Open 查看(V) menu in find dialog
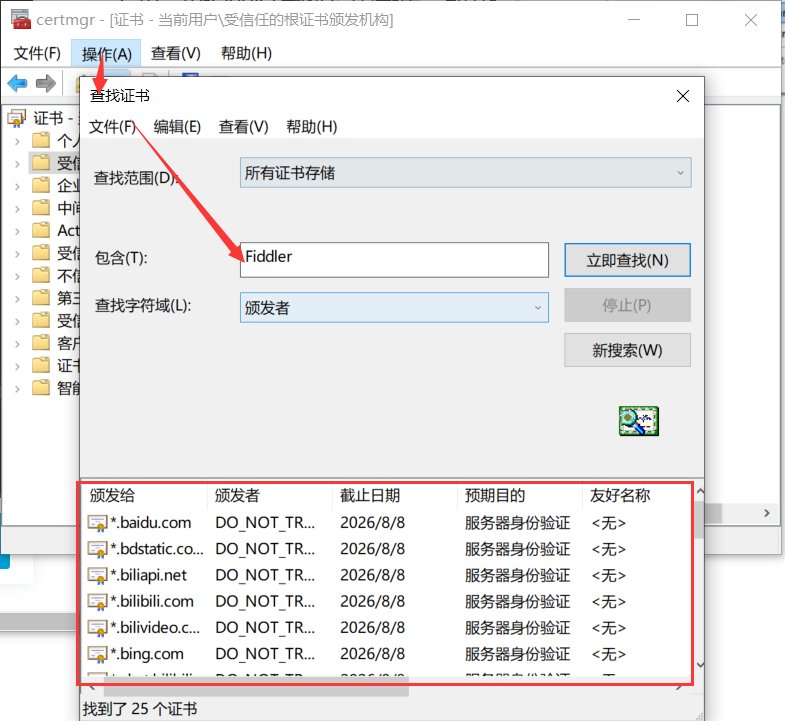The height and width of the screenshot is (721, 785). pos(244,127)
